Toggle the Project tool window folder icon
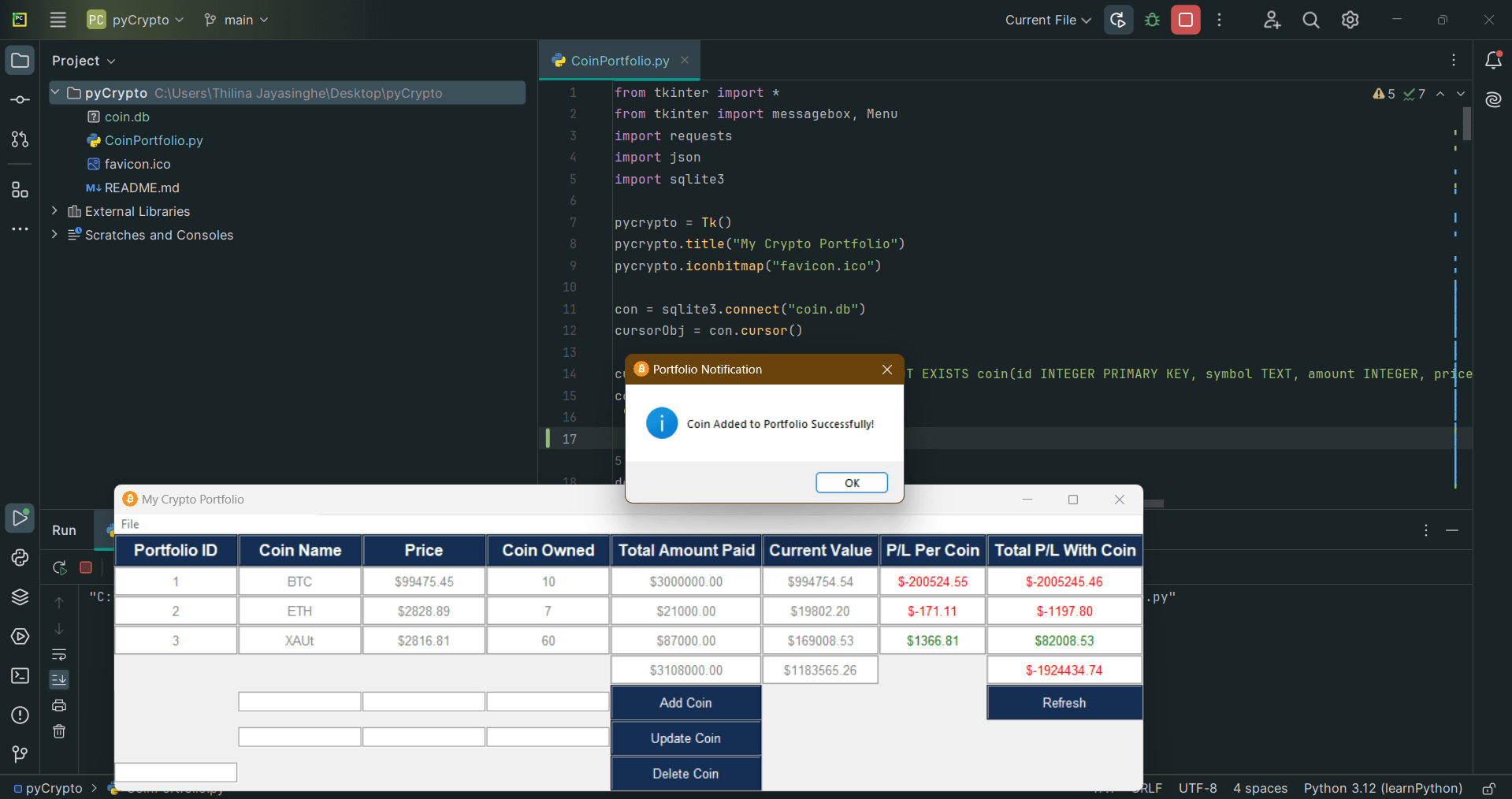 point(20,61)
